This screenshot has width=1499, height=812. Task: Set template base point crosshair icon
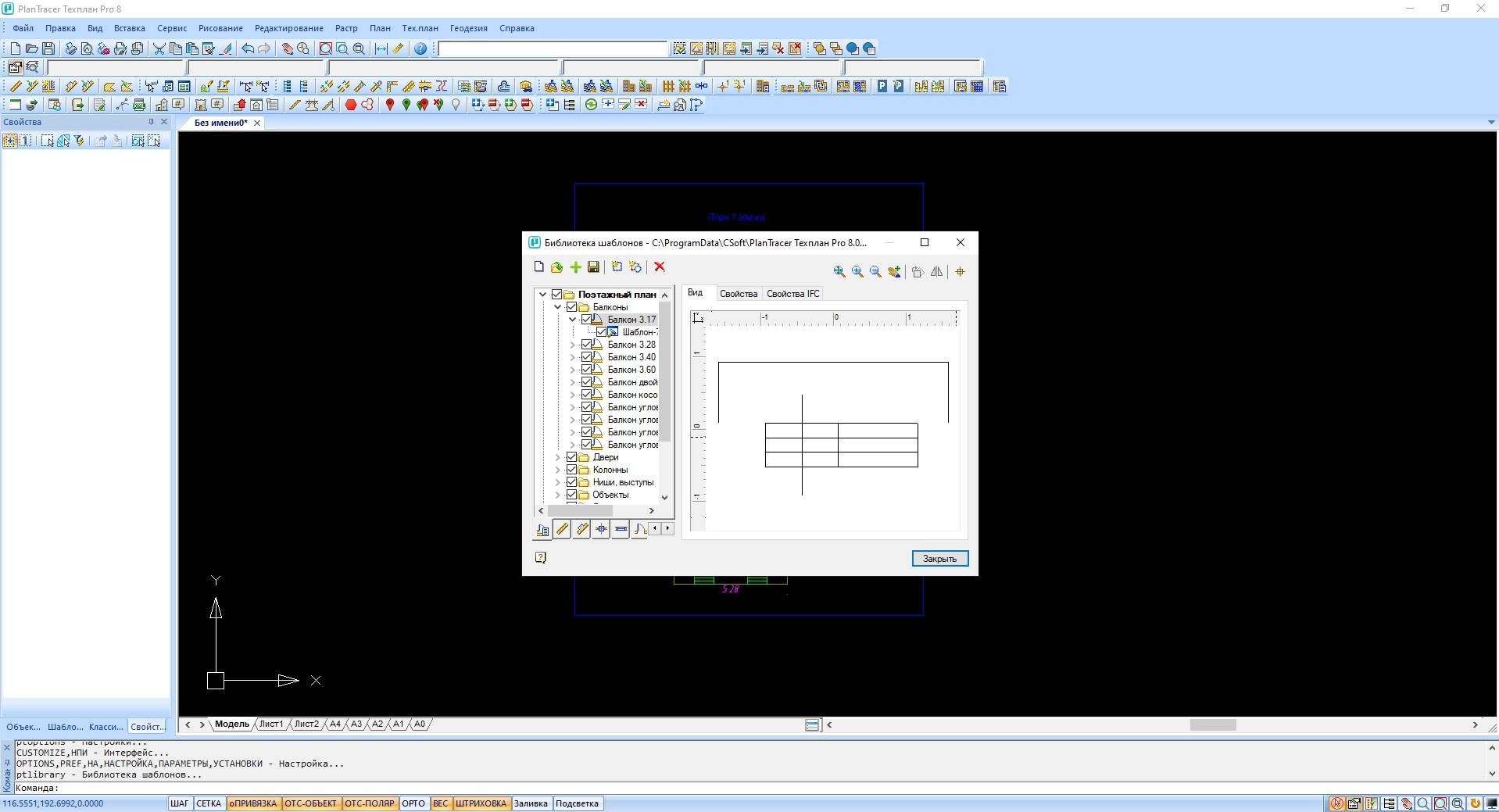tap(961, 272)
